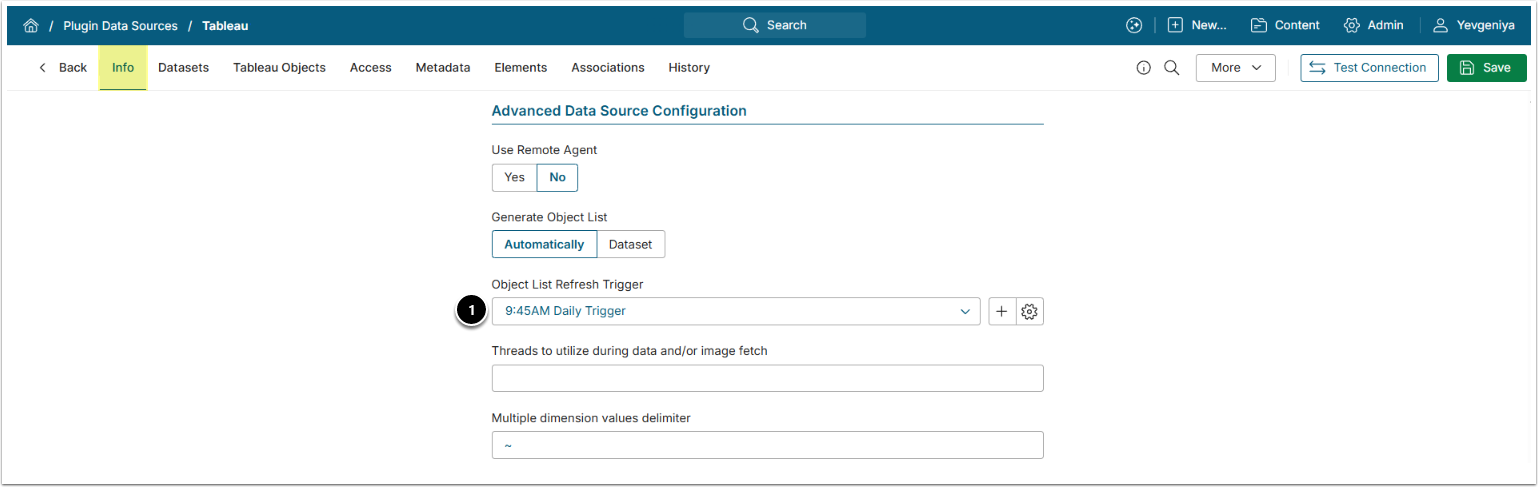The width and height of the screenshot is (1538, 487).
Task: Open the Yevgeniya user profile menu
Action: tap(1473, 26)
